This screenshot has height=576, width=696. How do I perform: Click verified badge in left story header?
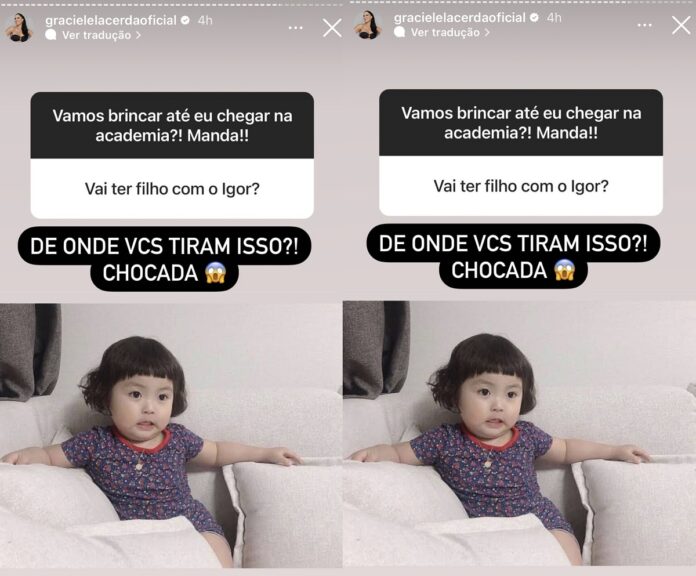tap(186, 20)
